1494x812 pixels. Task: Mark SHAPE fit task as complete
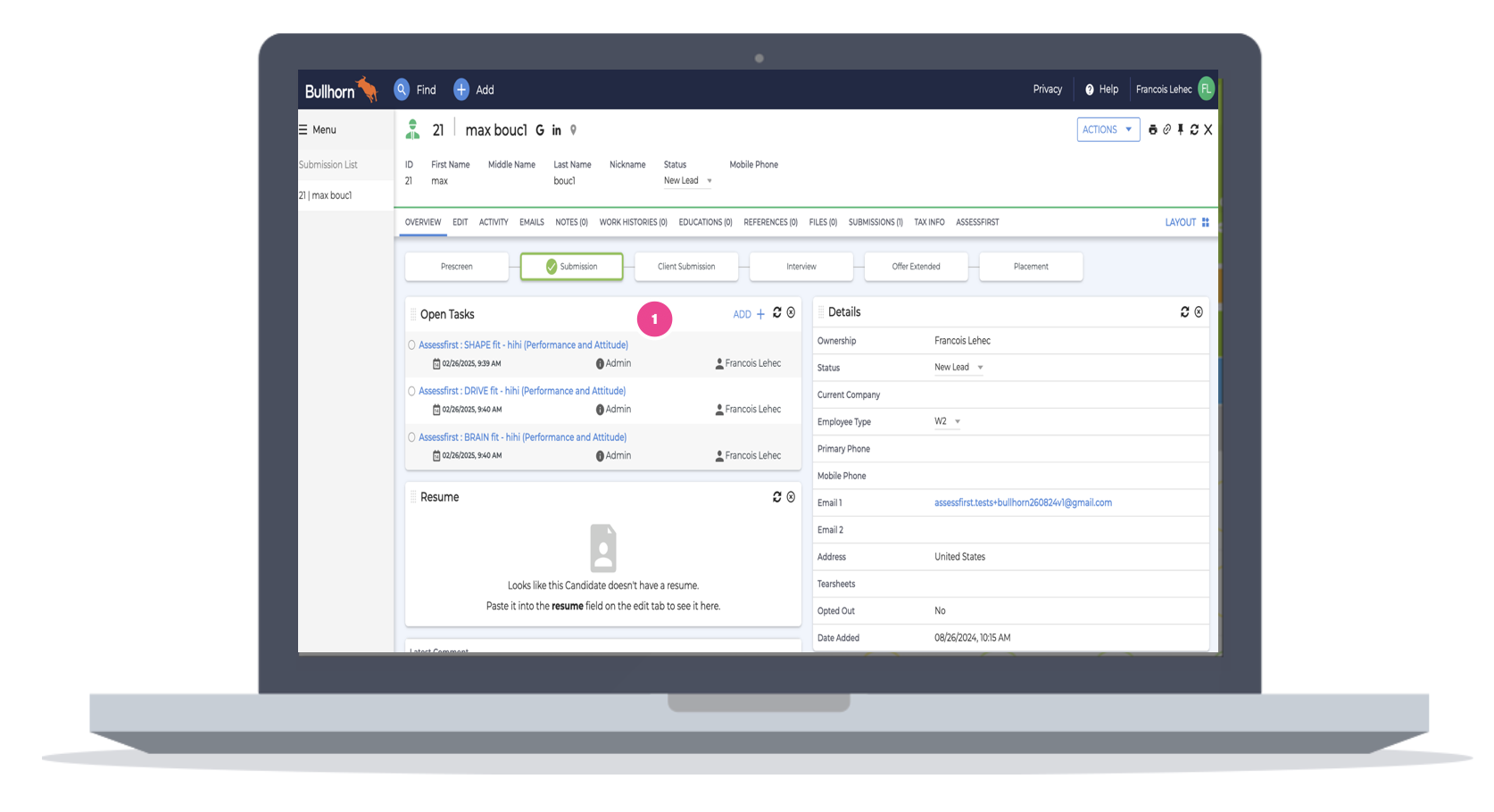click(411, 345)
